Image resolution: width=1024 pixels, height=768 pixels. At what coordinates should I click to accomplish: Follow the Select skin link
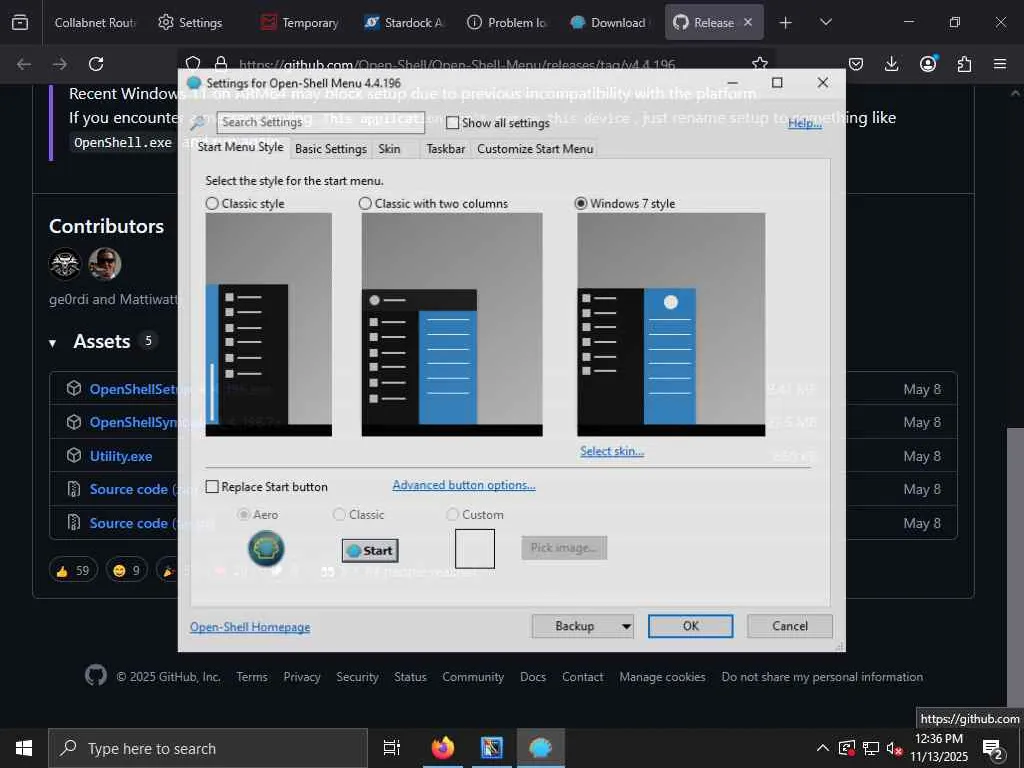click(x=612, y=451)
